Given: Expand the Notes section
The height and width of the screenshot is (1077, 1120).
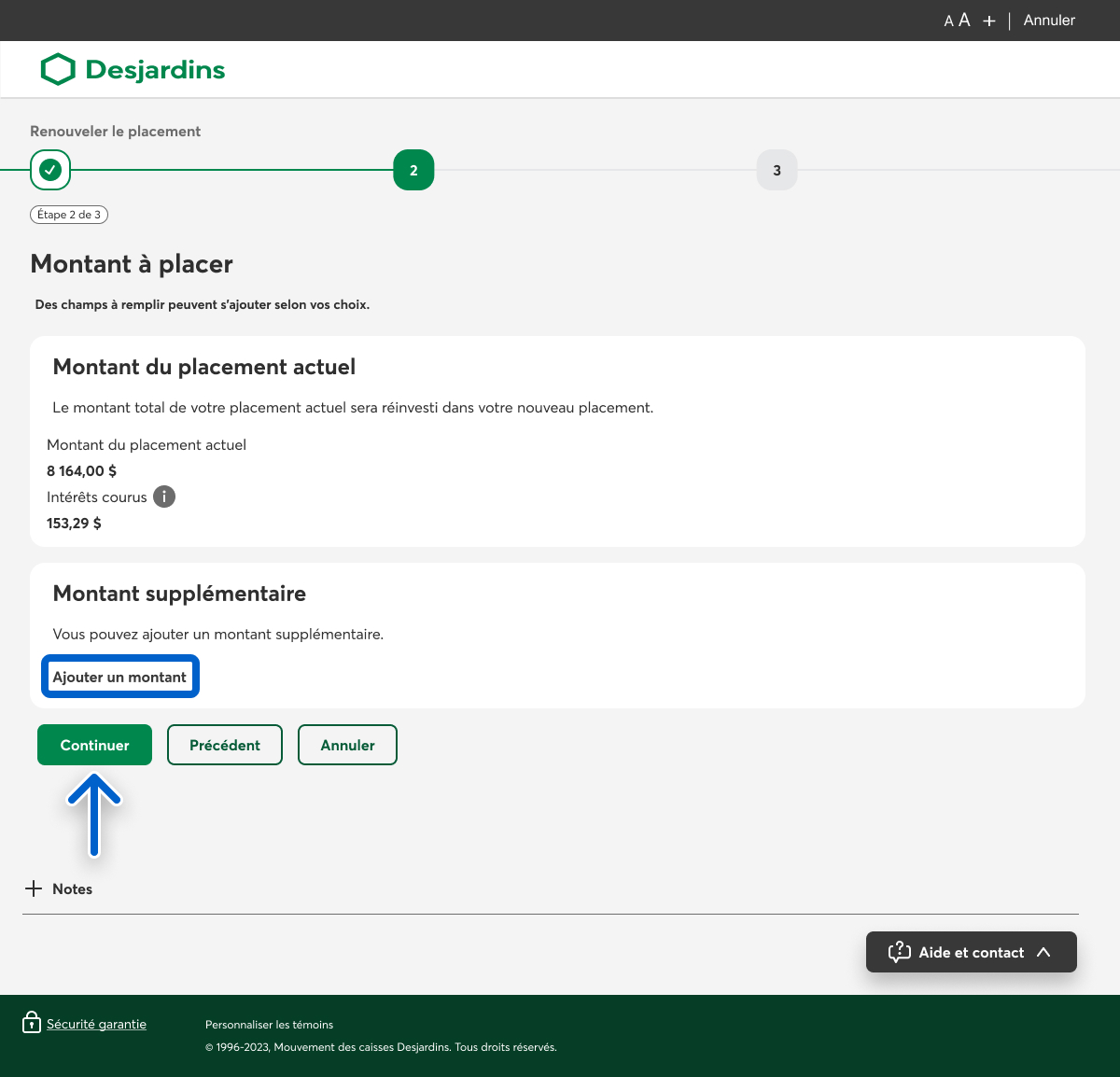Looking at the screenshot, I should click(x=34, y=888).
